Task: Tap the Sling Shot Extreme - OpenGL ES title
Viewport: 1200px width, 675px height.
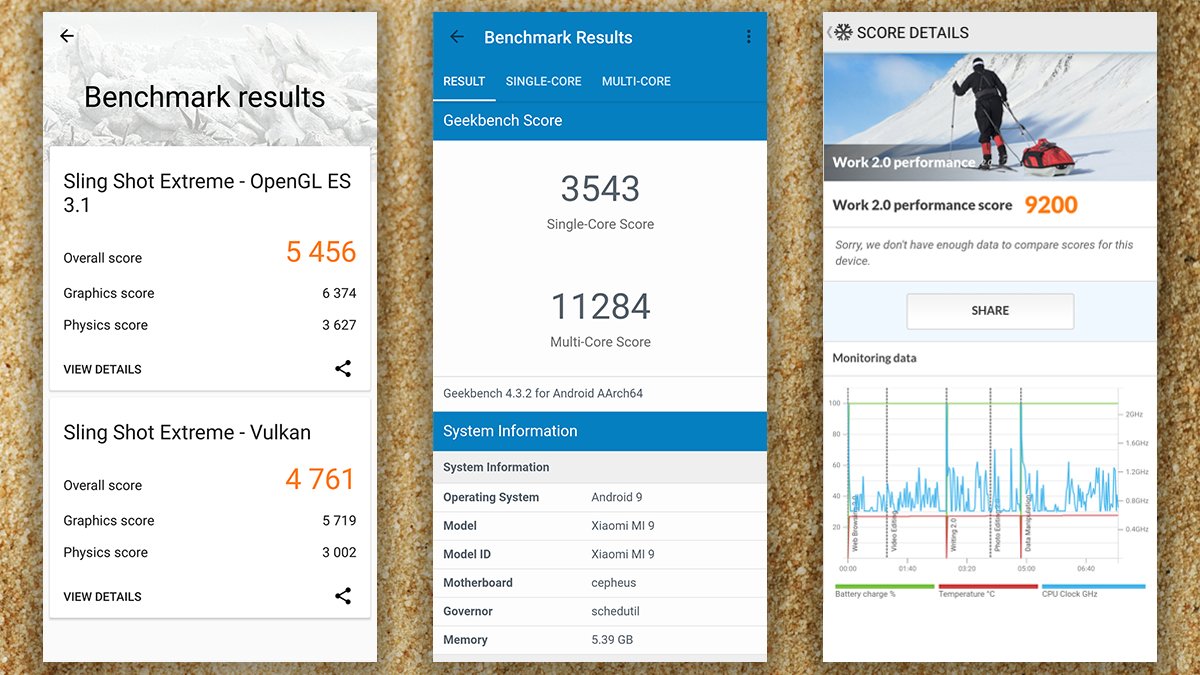Action: [x=207, y=193]
